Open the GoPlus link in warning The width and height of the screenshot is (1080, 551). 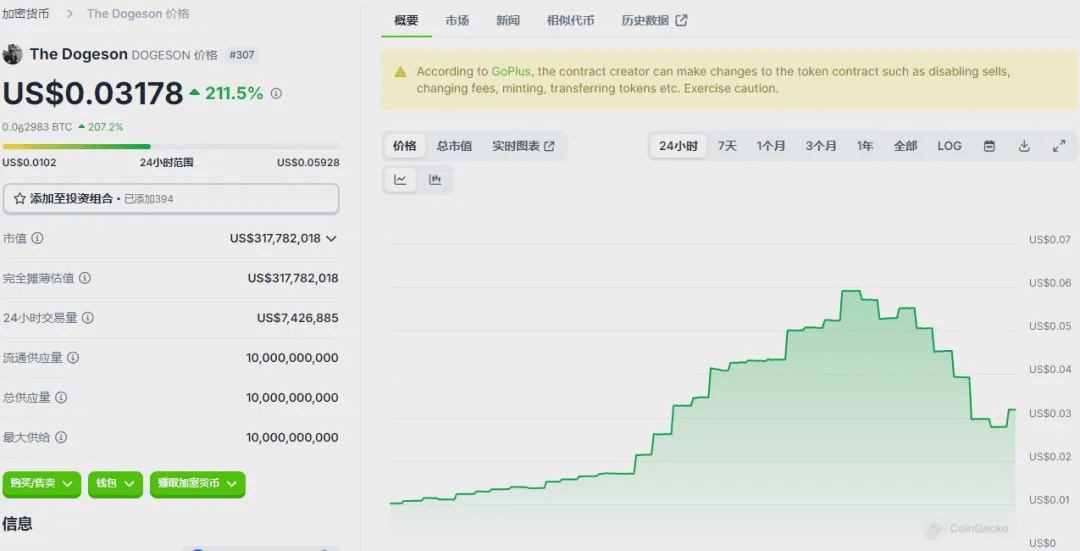pyautogui.click(x=511, y=72)
